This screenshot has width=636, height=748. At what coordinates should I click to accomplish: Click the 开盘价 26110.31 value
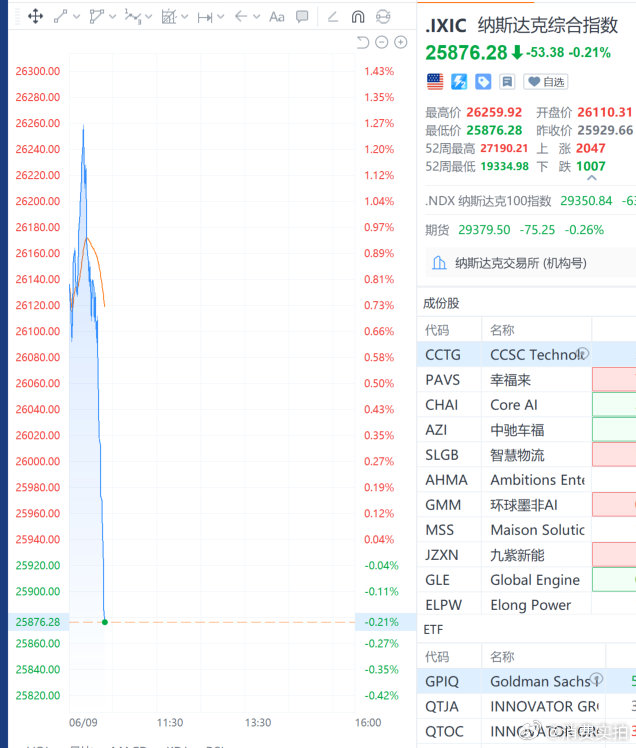(x=605, y=112)
